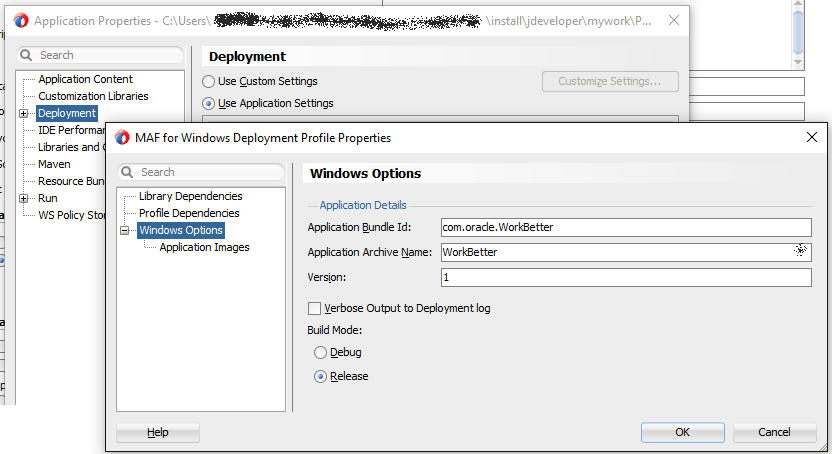Viewport: 832px width, 454px height.
Task: Select the Release build mode
Action: [320, 377]
